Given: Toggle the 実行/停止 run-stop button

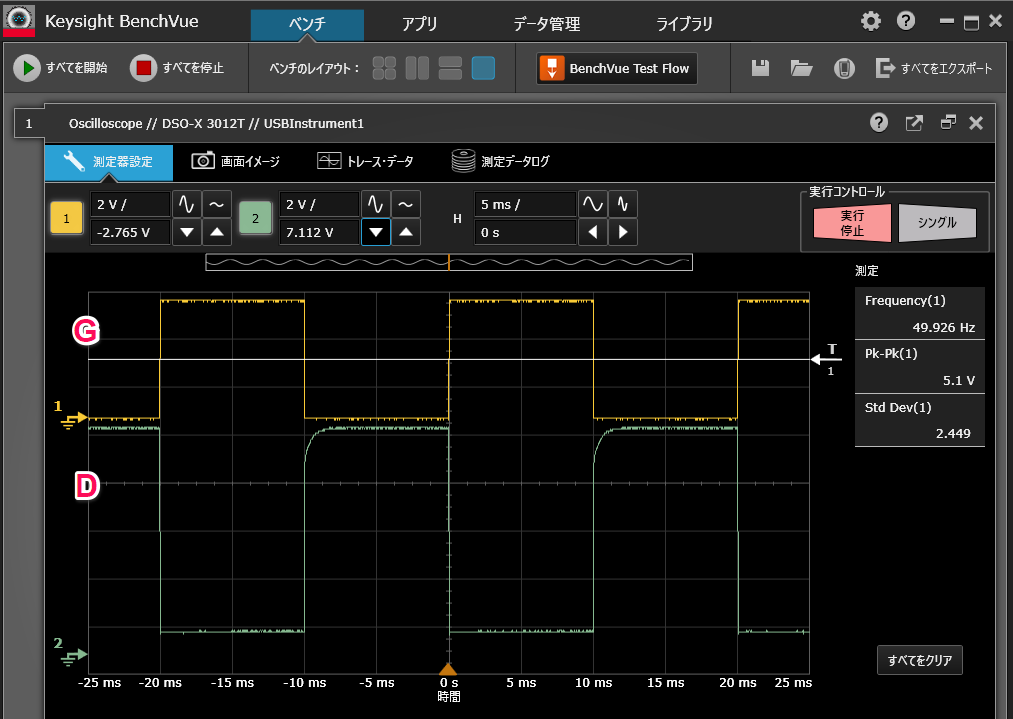Looking at the screenshot, I should click(852, 223).
